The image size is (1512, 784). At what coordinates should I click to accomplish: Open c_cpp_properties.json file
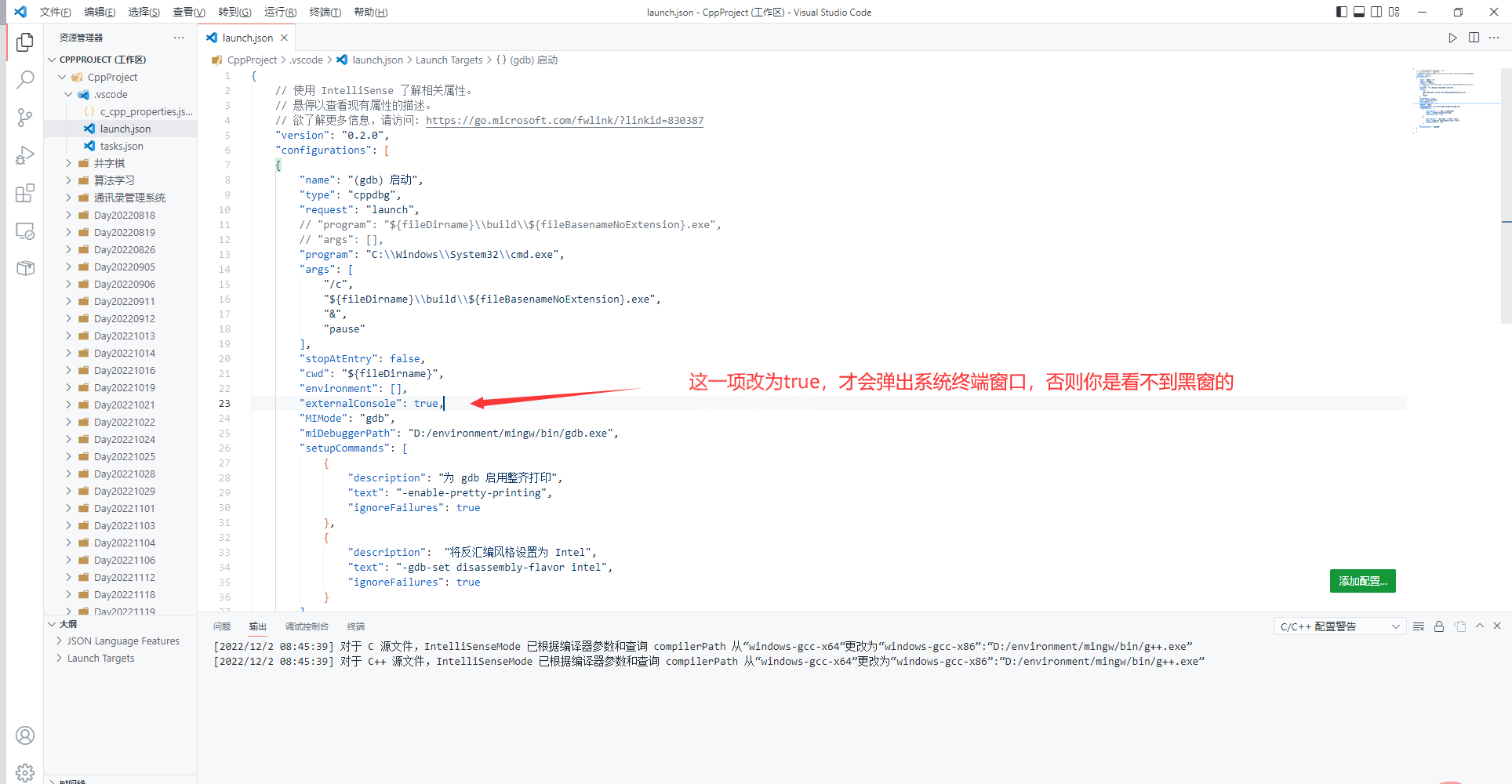point(121,111)
